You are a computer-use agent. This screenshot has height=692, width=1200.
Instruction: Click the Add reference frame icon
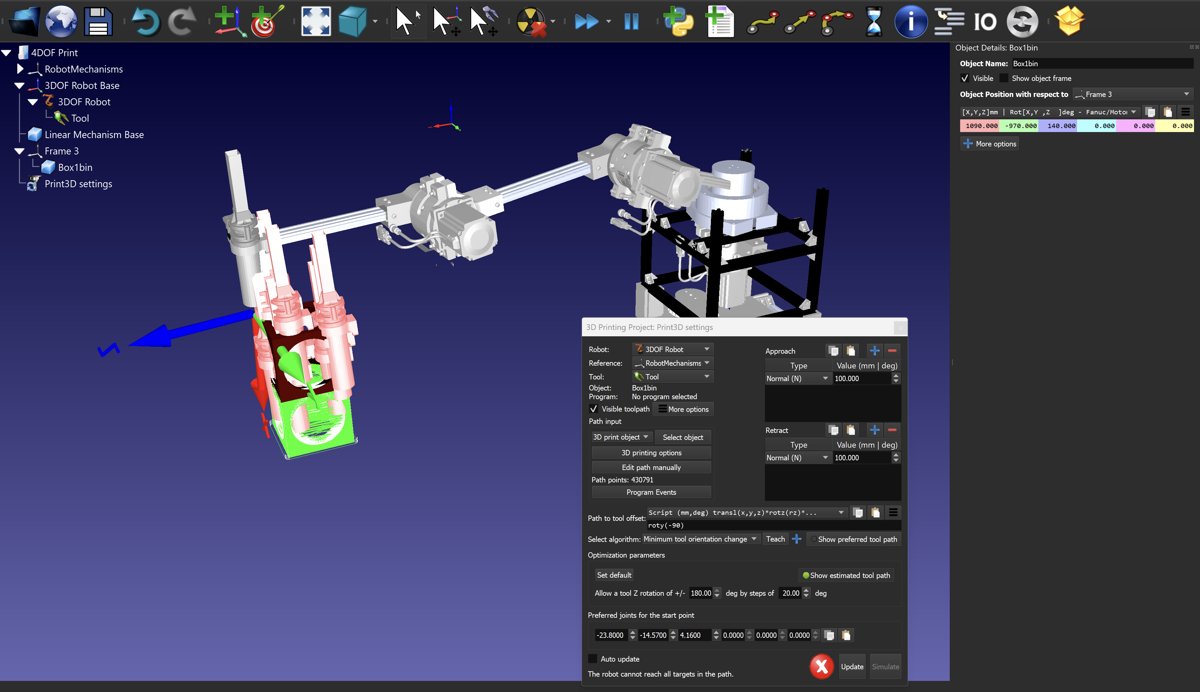[228, 21]
